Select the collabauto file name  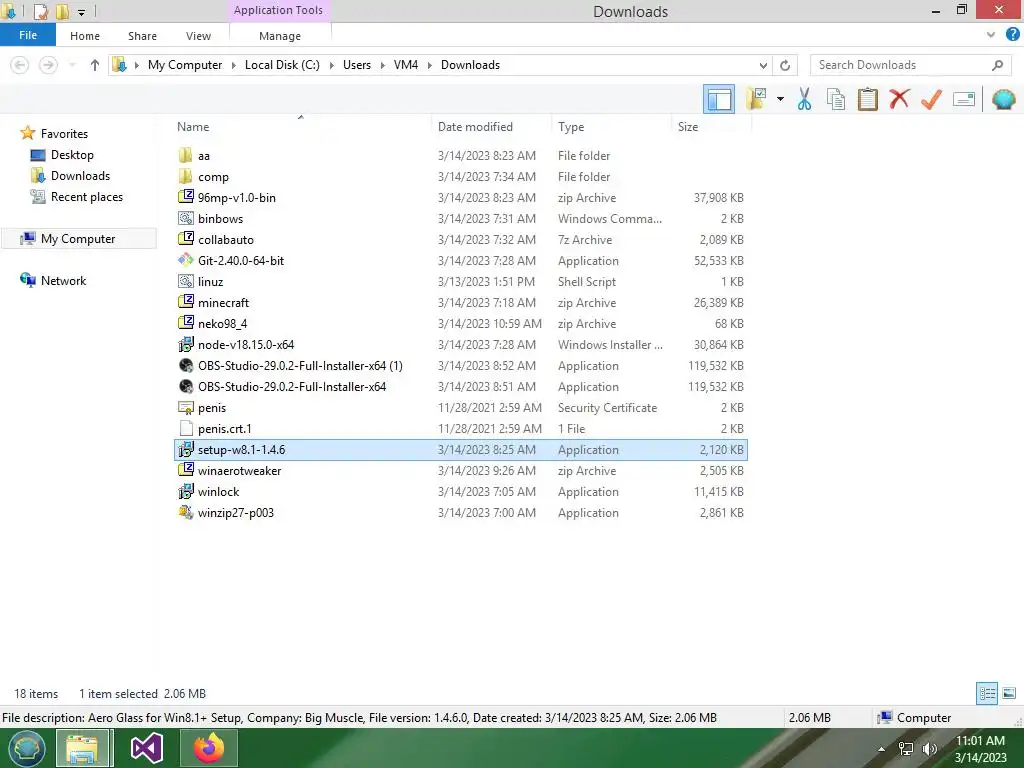coord(226,240)
